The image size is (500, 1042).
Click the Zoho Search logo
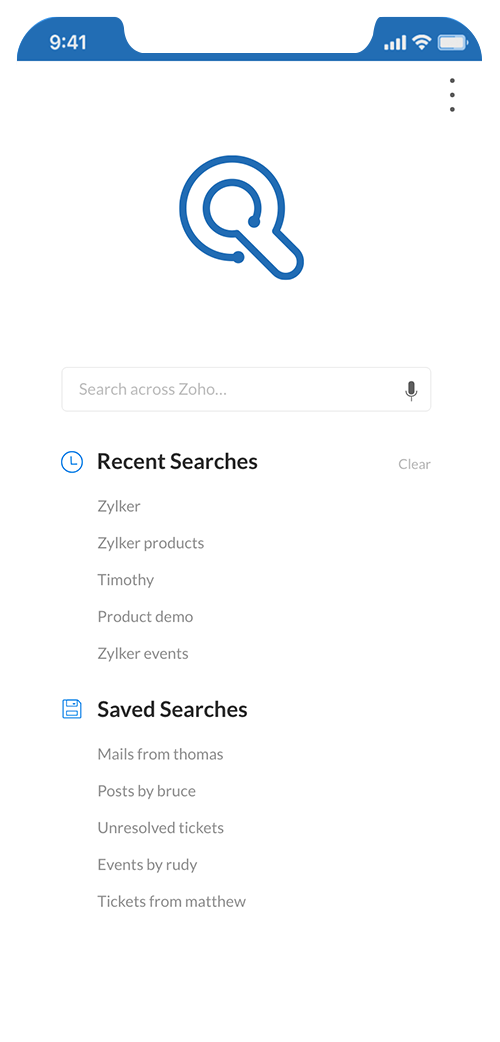coord(241,218)
